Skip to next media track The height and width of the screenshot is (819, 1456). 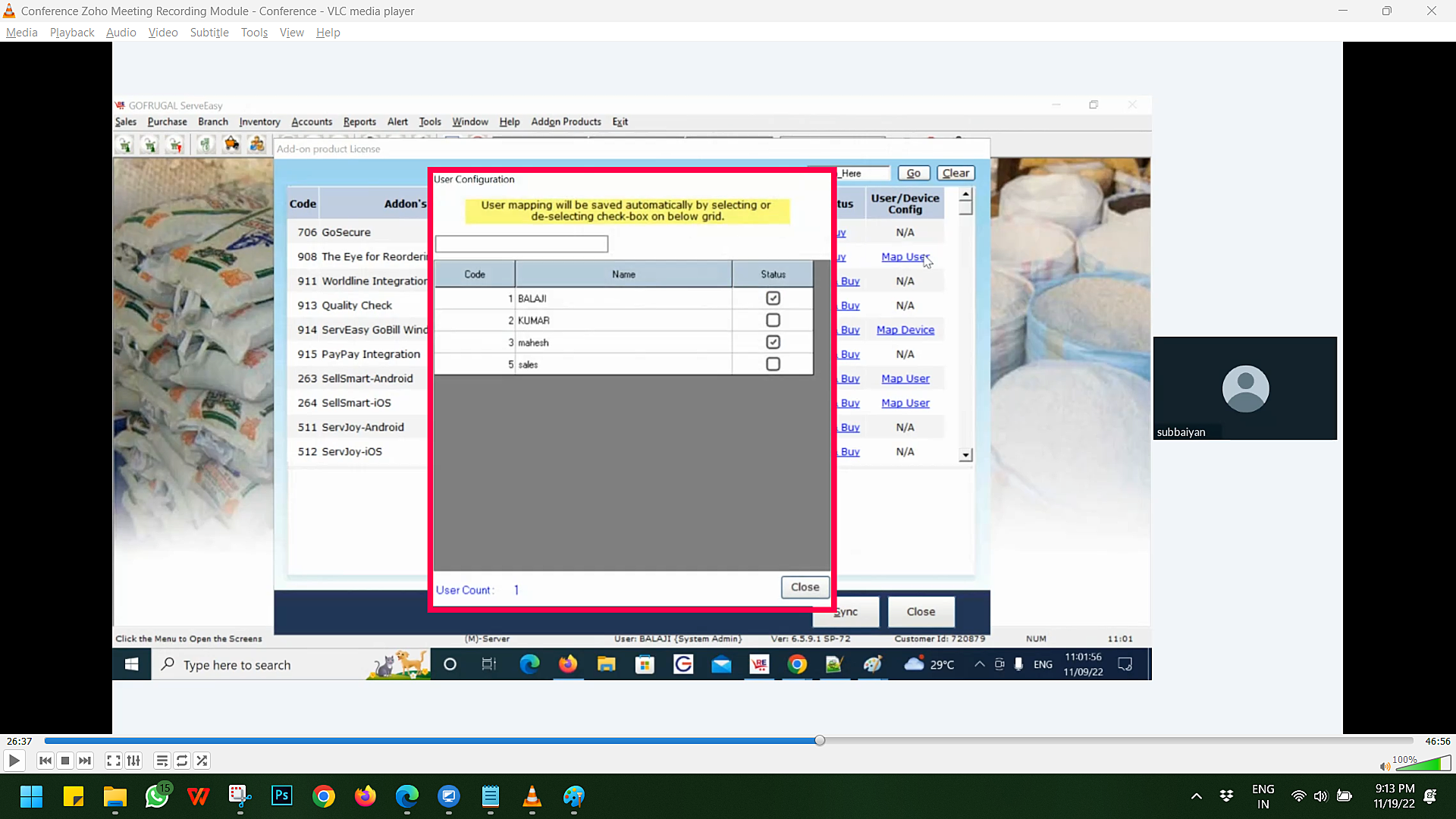85,761
